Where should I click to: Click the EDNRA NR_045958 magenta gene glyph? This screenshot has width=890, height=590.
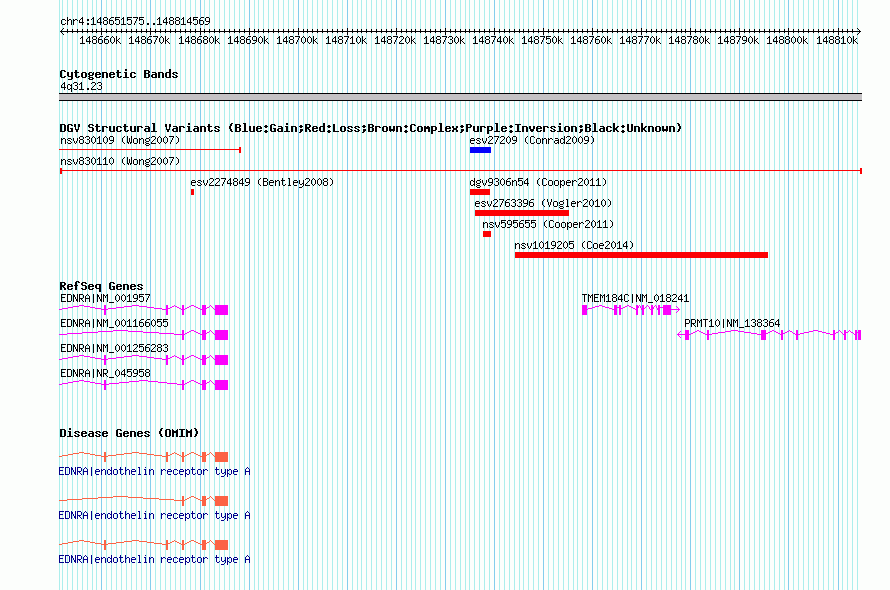[144, 384]
